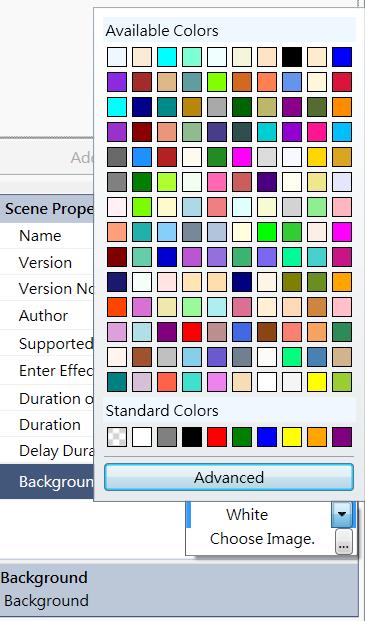This screenshot has width=365, height=621.
Task: Select the Version property row
Action: [x=47, y=263]
